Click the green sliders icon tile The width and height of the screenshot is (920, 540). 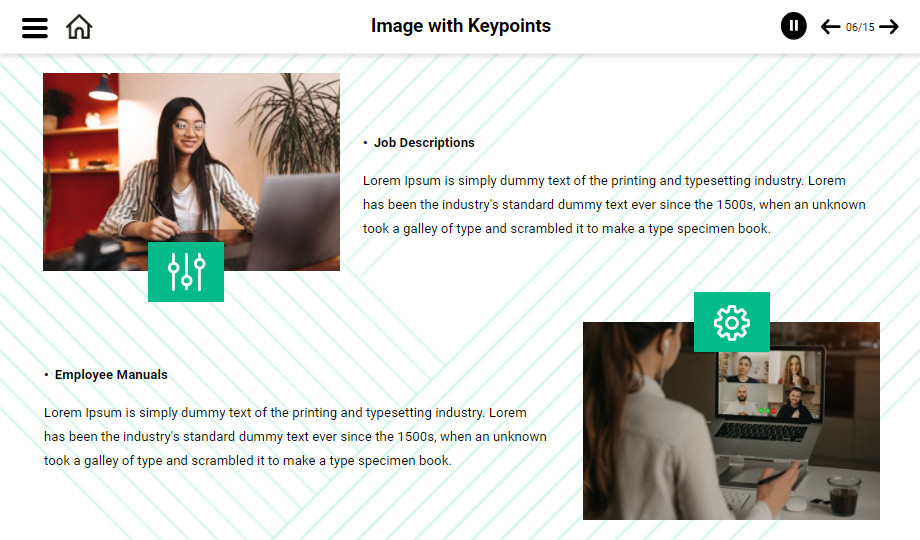(x=186, y=272)
